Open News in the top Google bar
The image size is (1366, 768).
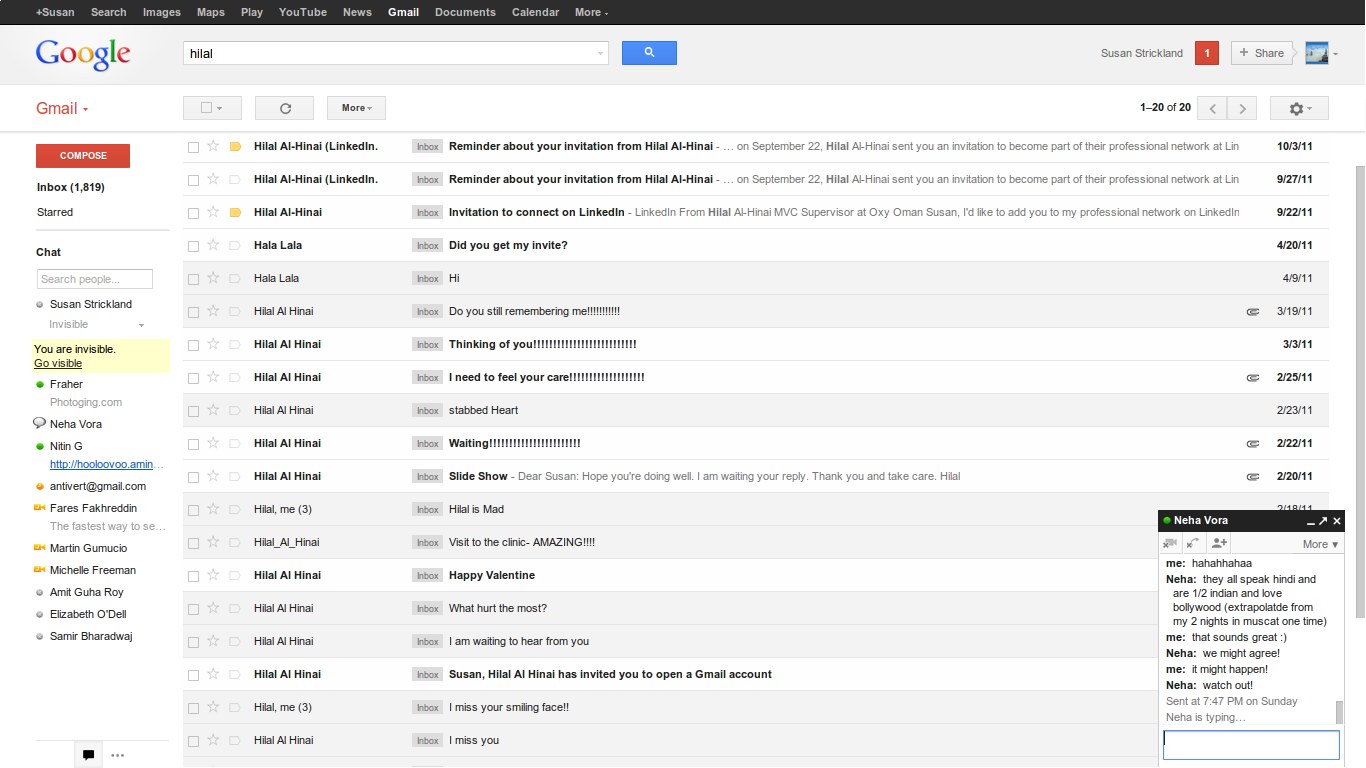click(357, 12)
